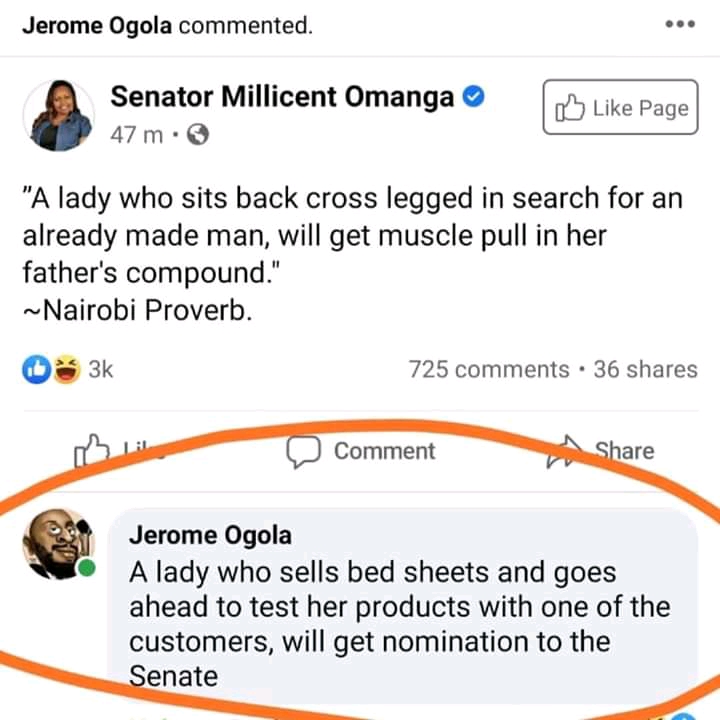
Task: Click the green active status dot
Action: click(88, 569)
